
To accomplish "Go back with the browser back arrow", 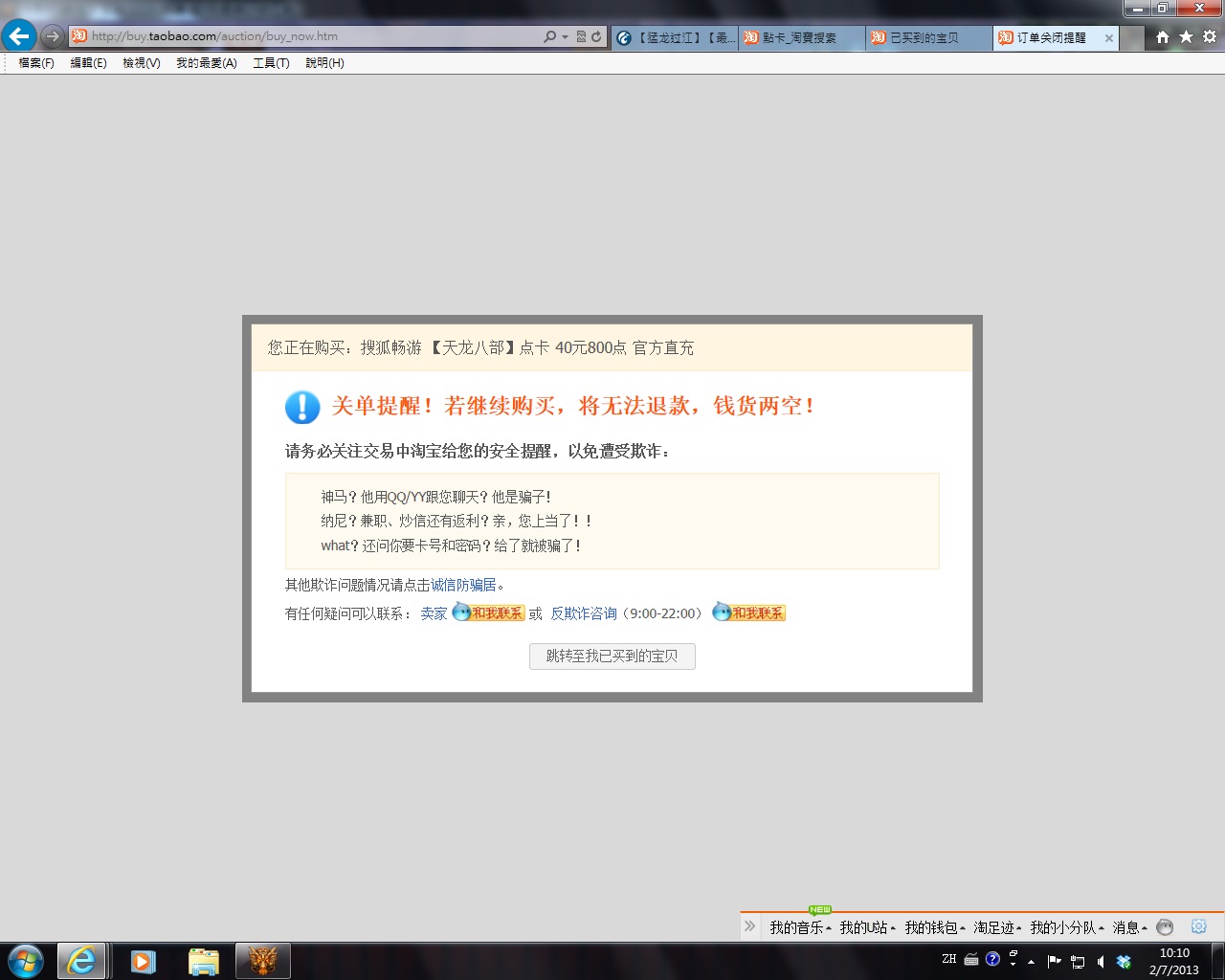I will click(x=18, y=36).
